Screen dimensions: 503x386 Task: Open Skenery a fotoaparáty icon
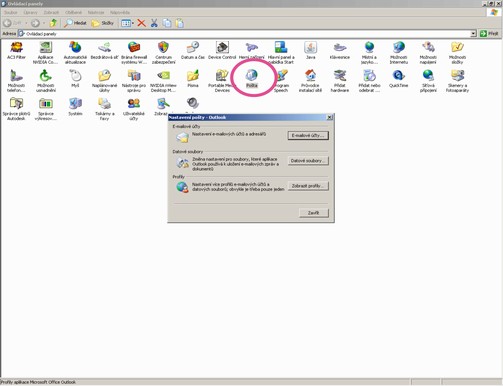(457, 76)
